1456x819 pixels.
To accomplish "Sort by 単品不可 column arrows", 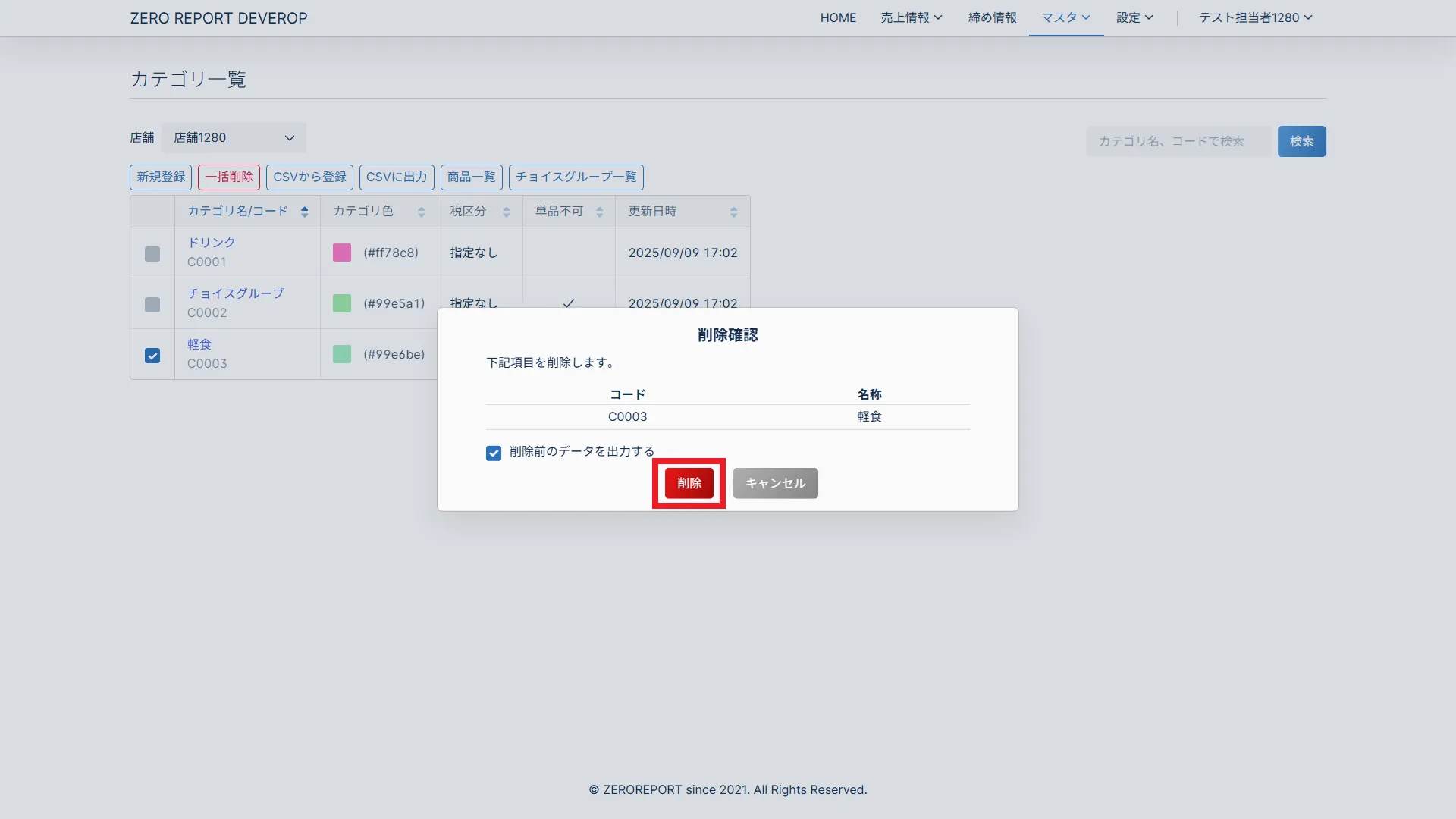I will 599,212.
